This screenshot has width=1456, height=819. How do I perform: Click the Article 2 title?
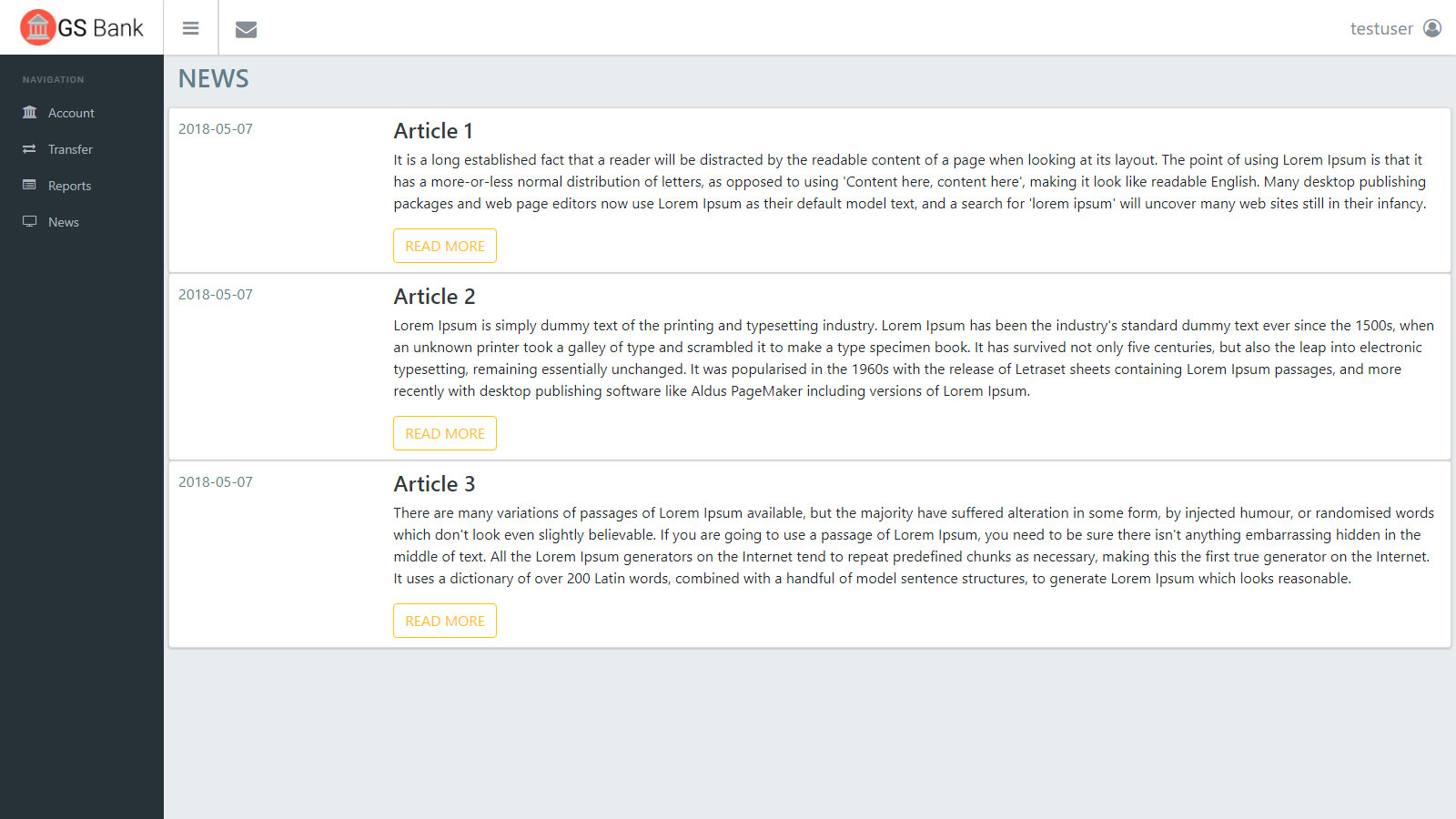click(x=434, y=297)
